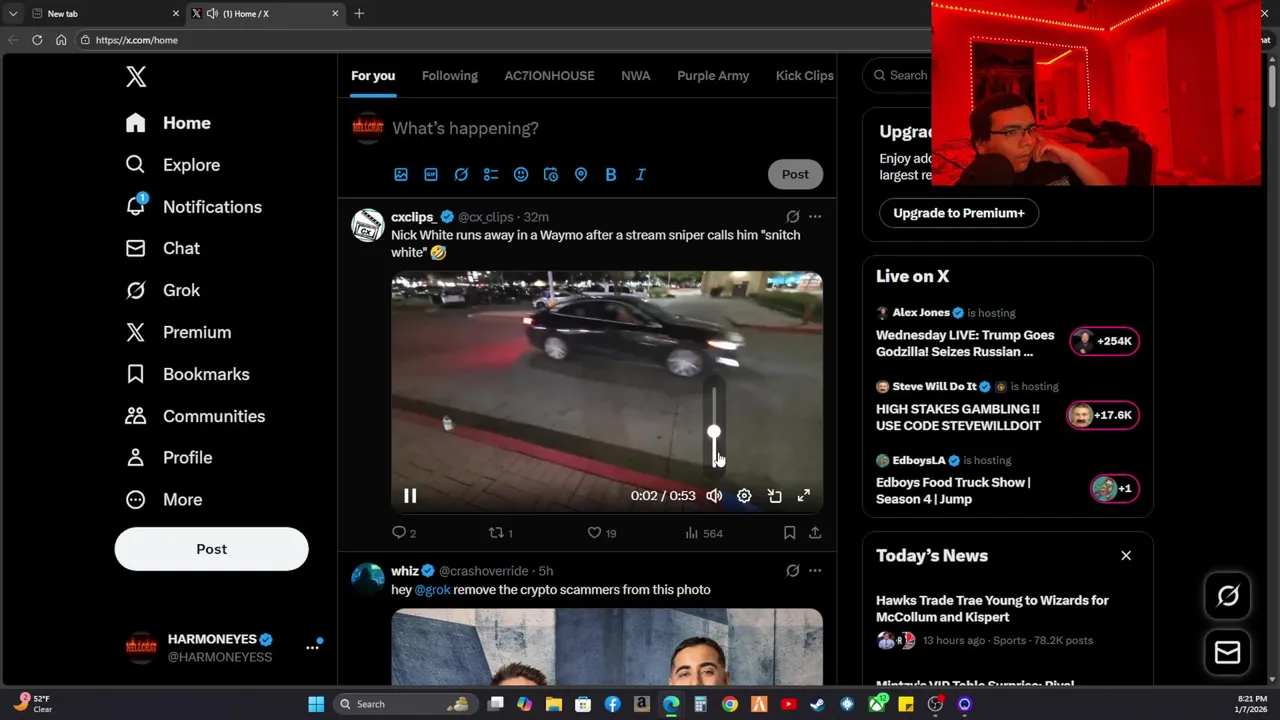The width and height of the screenshot is (1280, 720).
Task: Click the grey Post button in composer
Action: [795, 174]
